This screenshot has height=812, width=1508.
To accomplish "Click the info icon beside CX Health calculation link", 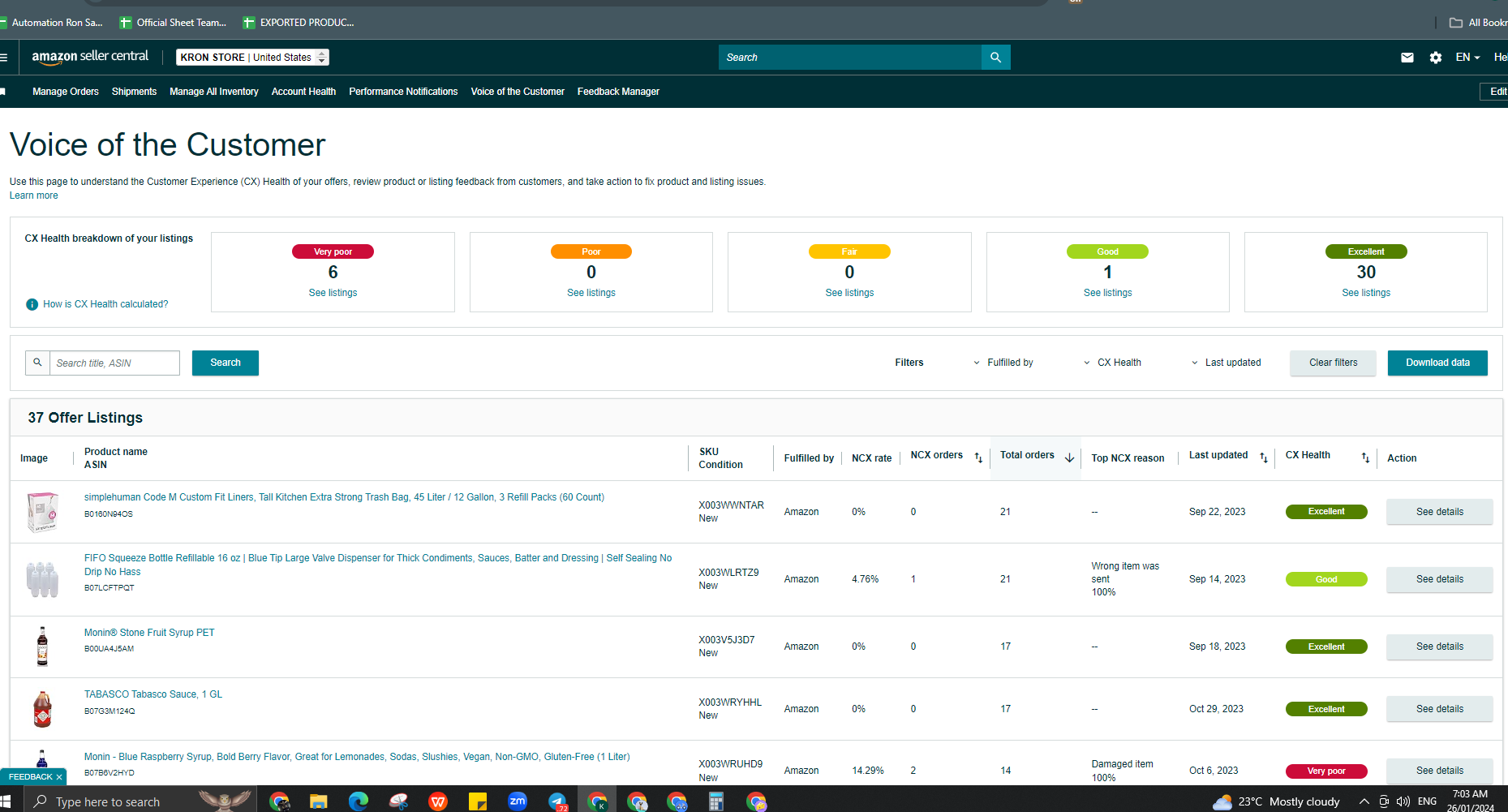I will point(32,304).
